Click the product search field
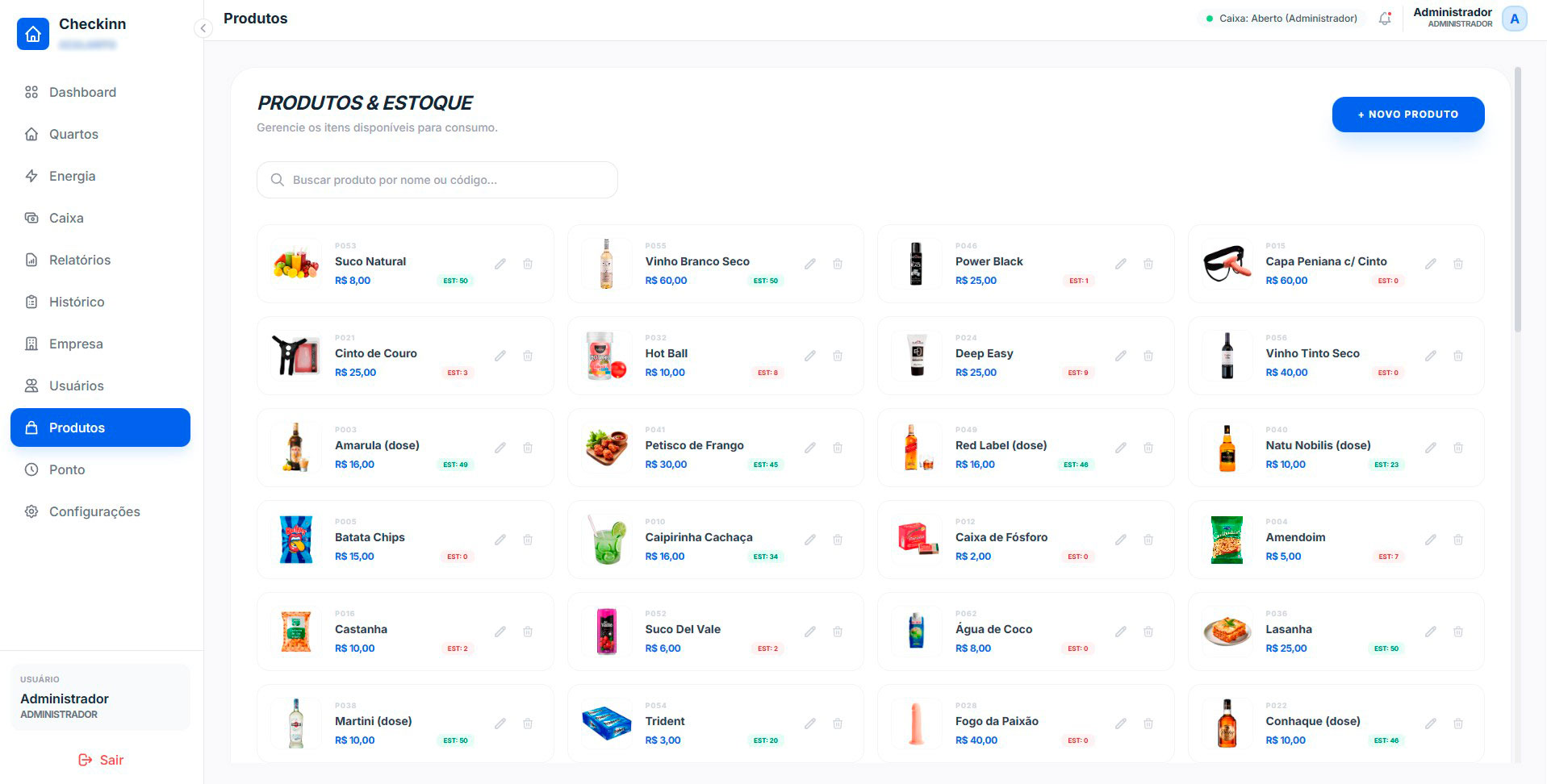The height and width of the screenshot is (784, 1547). click(x=437, y=180)
